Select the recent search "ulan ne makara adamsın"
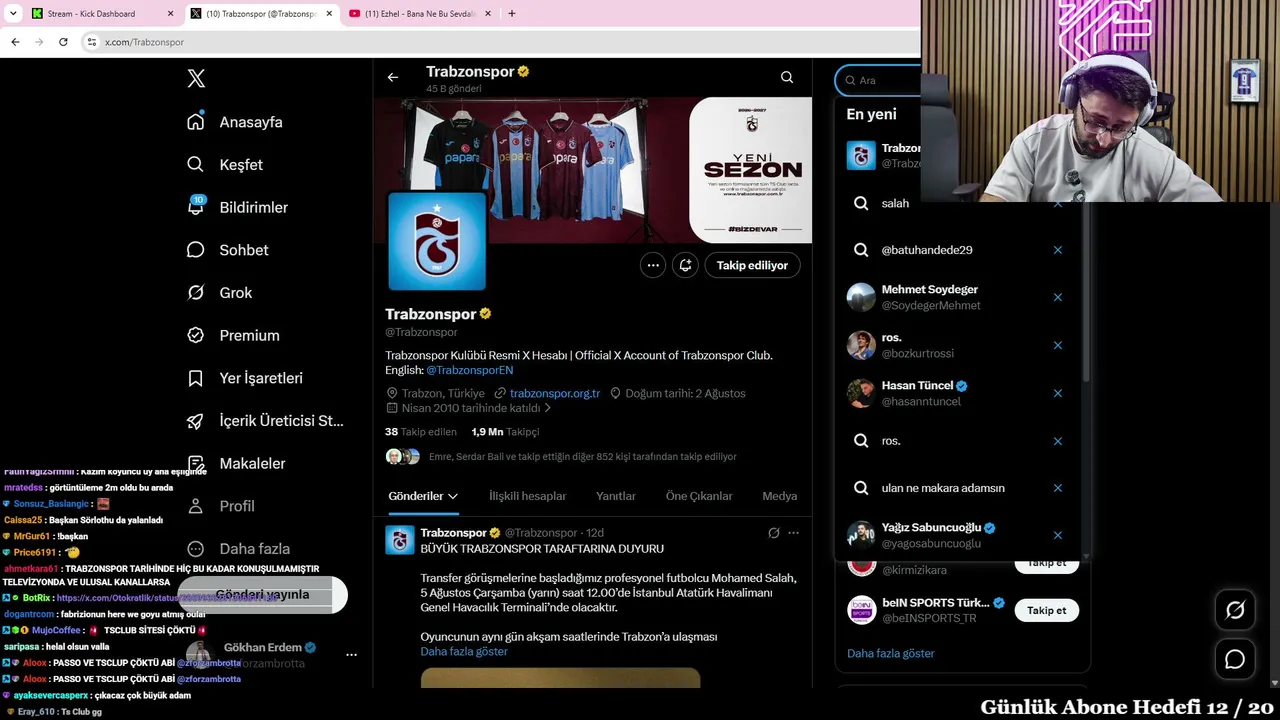The width and height of the screenshot is (1280, 720). tap(943, 488)
